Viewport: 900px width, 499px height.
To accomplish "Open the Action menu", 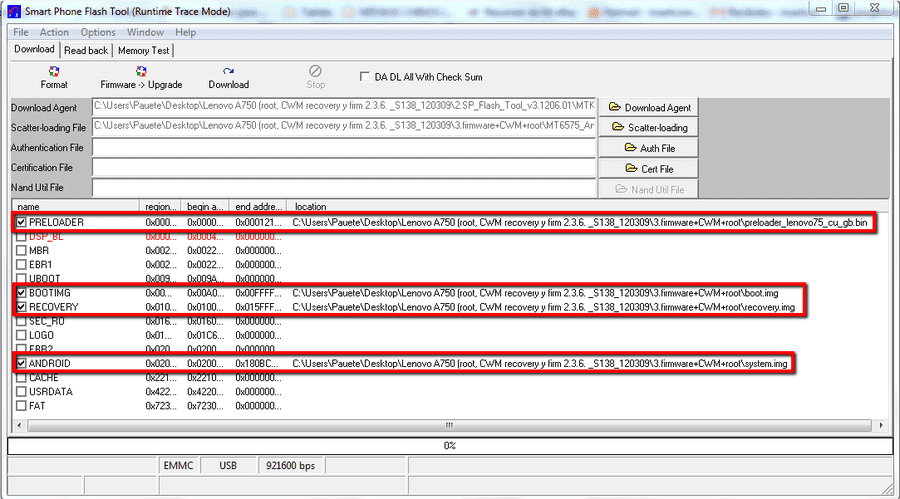I will (x=54, y=32).
